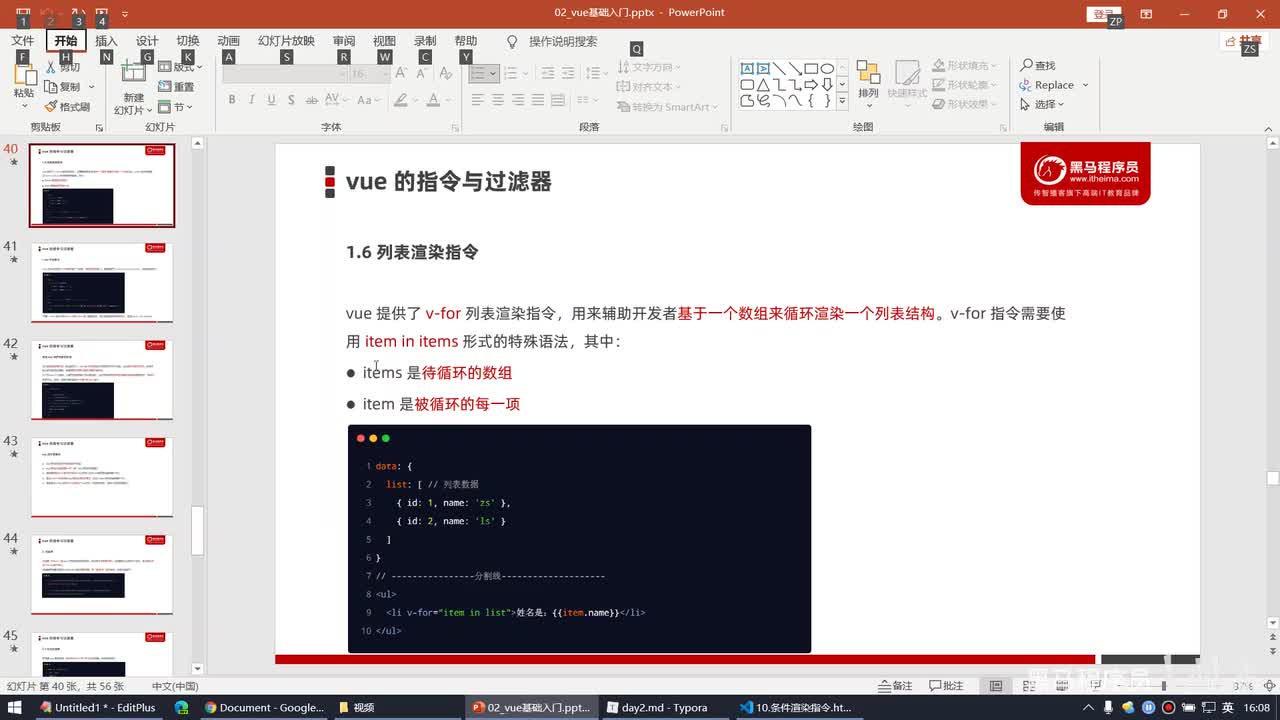Expand the shapes gallery More arrow

(x=842, y=101)
